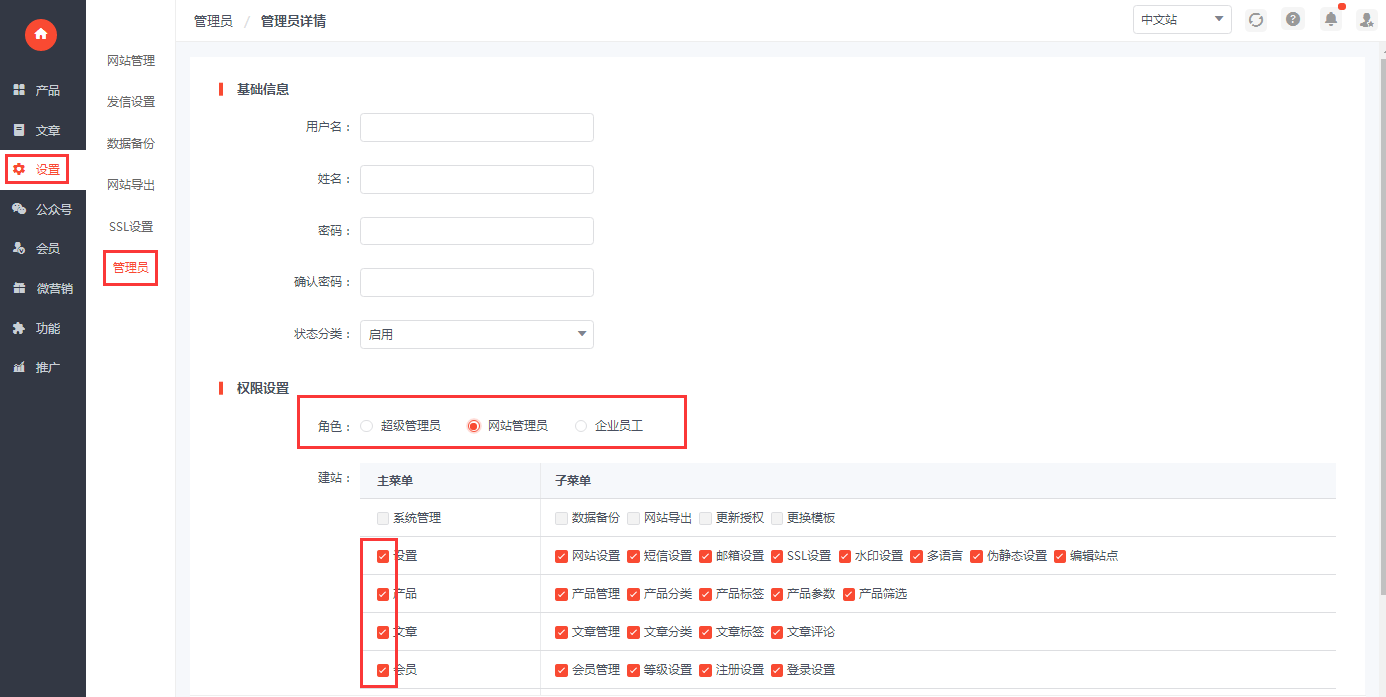
Task: Select the 企业员工 role radio button
Action: [581, 426]
